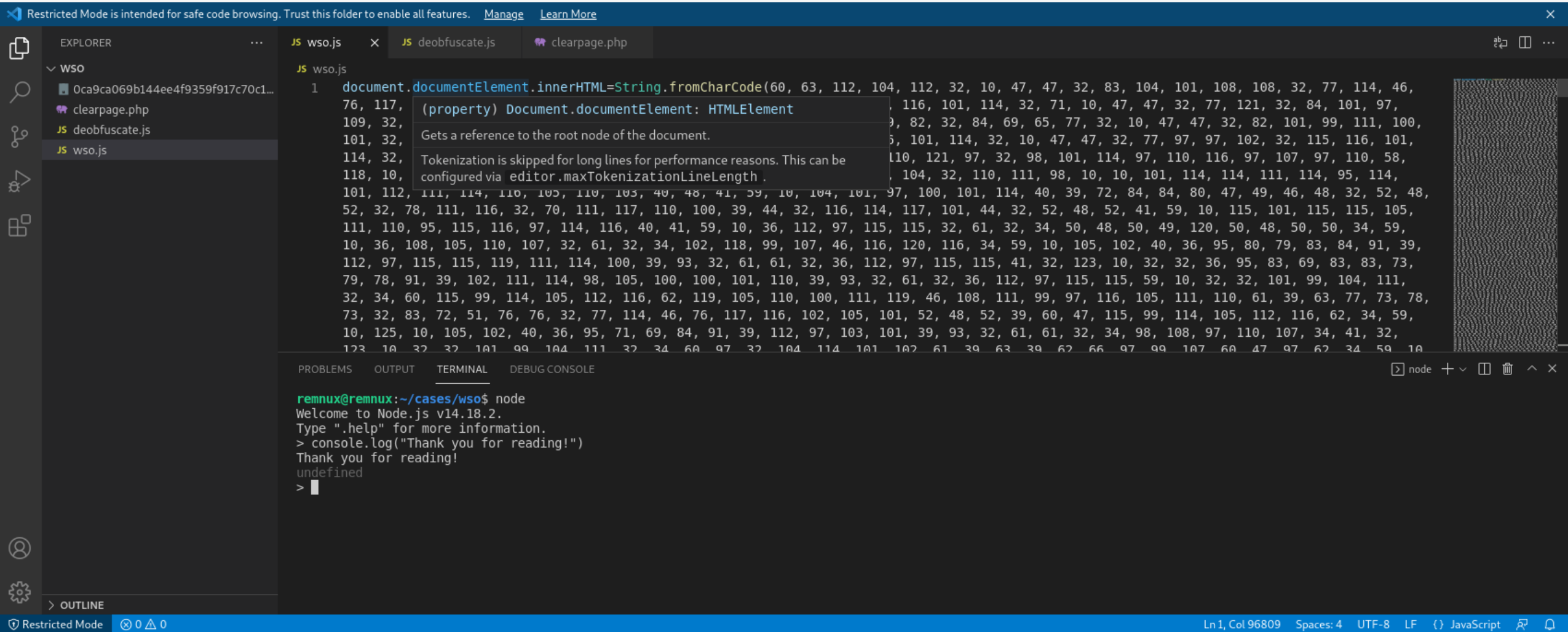Split the editor using the top-right icon
The width and height of the screenshot is (1568, 632).
(x=1525, y=42)
